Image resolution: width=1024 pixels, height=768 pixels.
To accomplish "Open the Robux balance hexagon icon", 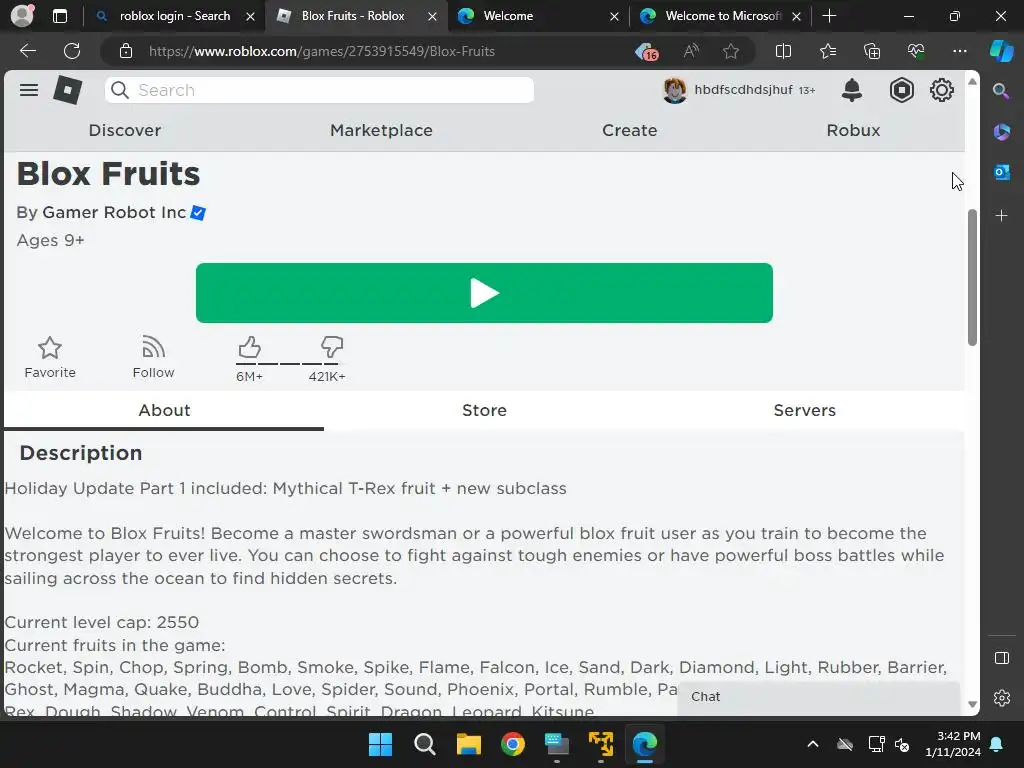I will pyautogui.click(x=901, y=90).
